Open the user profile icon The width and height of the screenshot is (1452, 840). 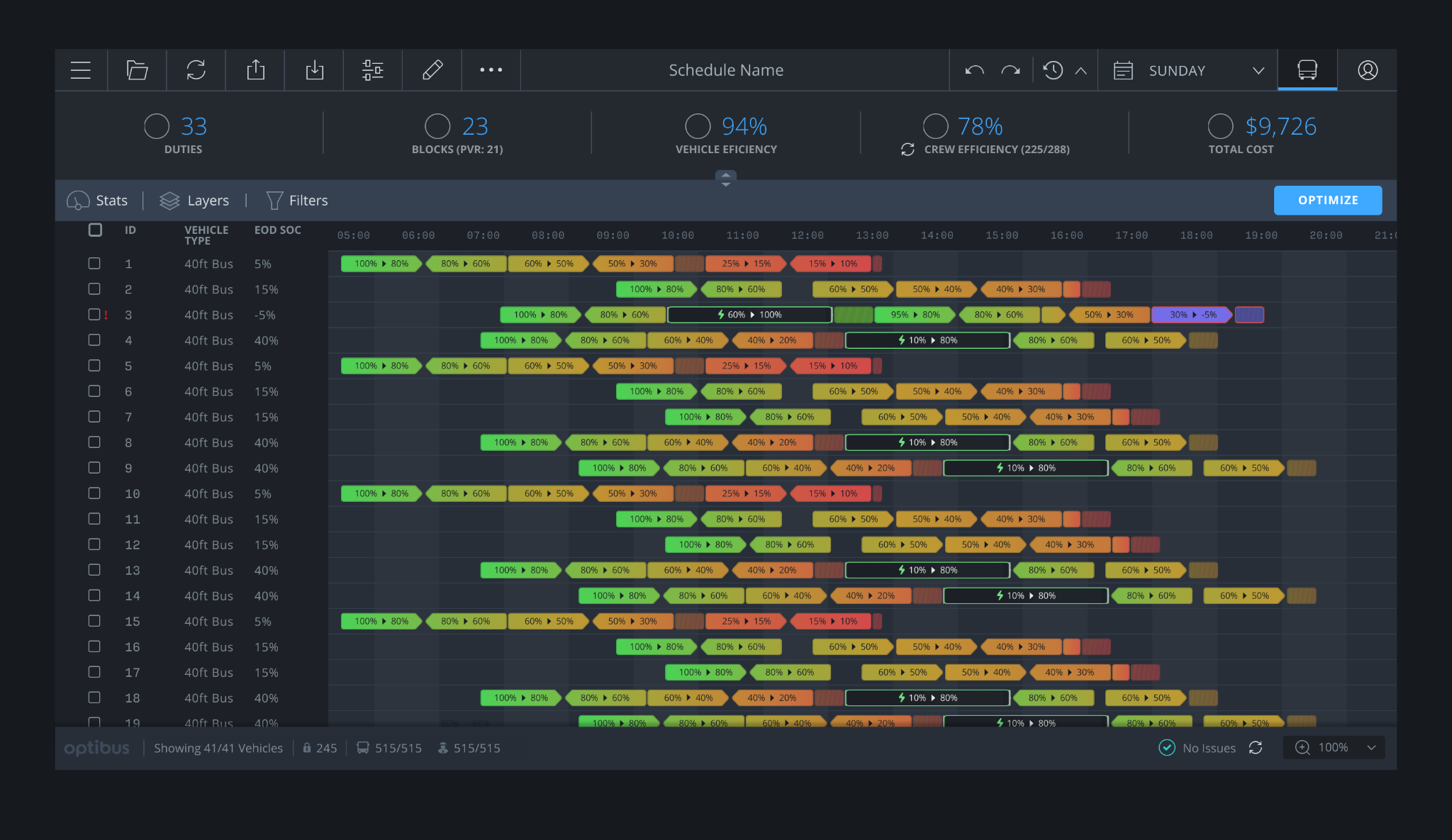1367,70
